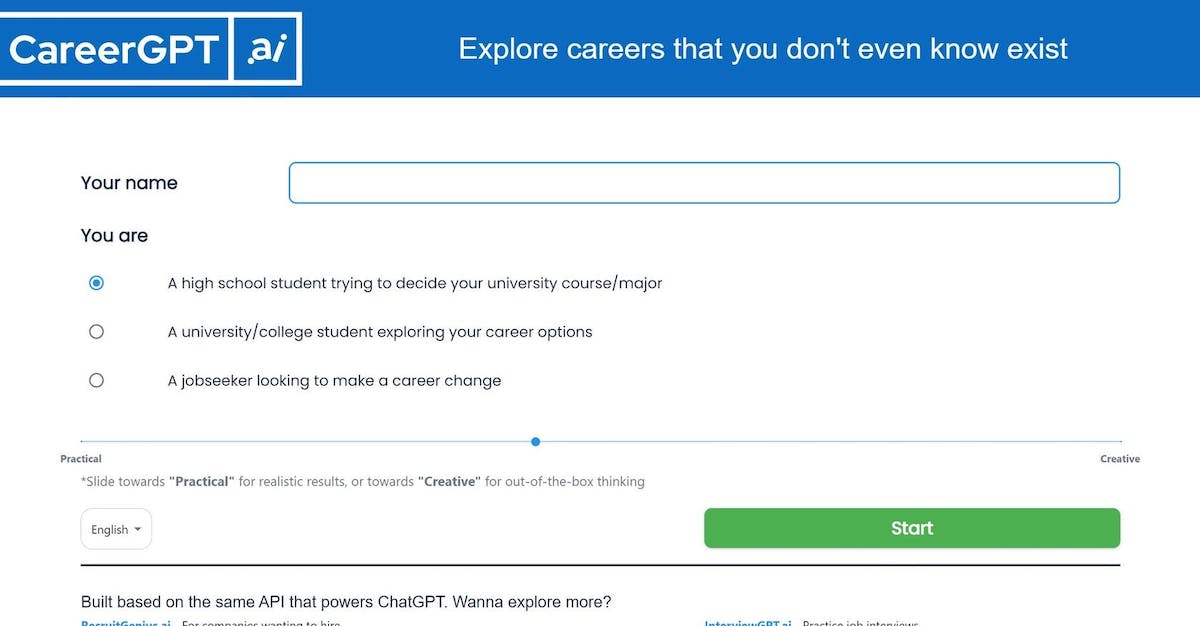
Task: Open the InterviewGPT.ai link
Action: [748, 622]
